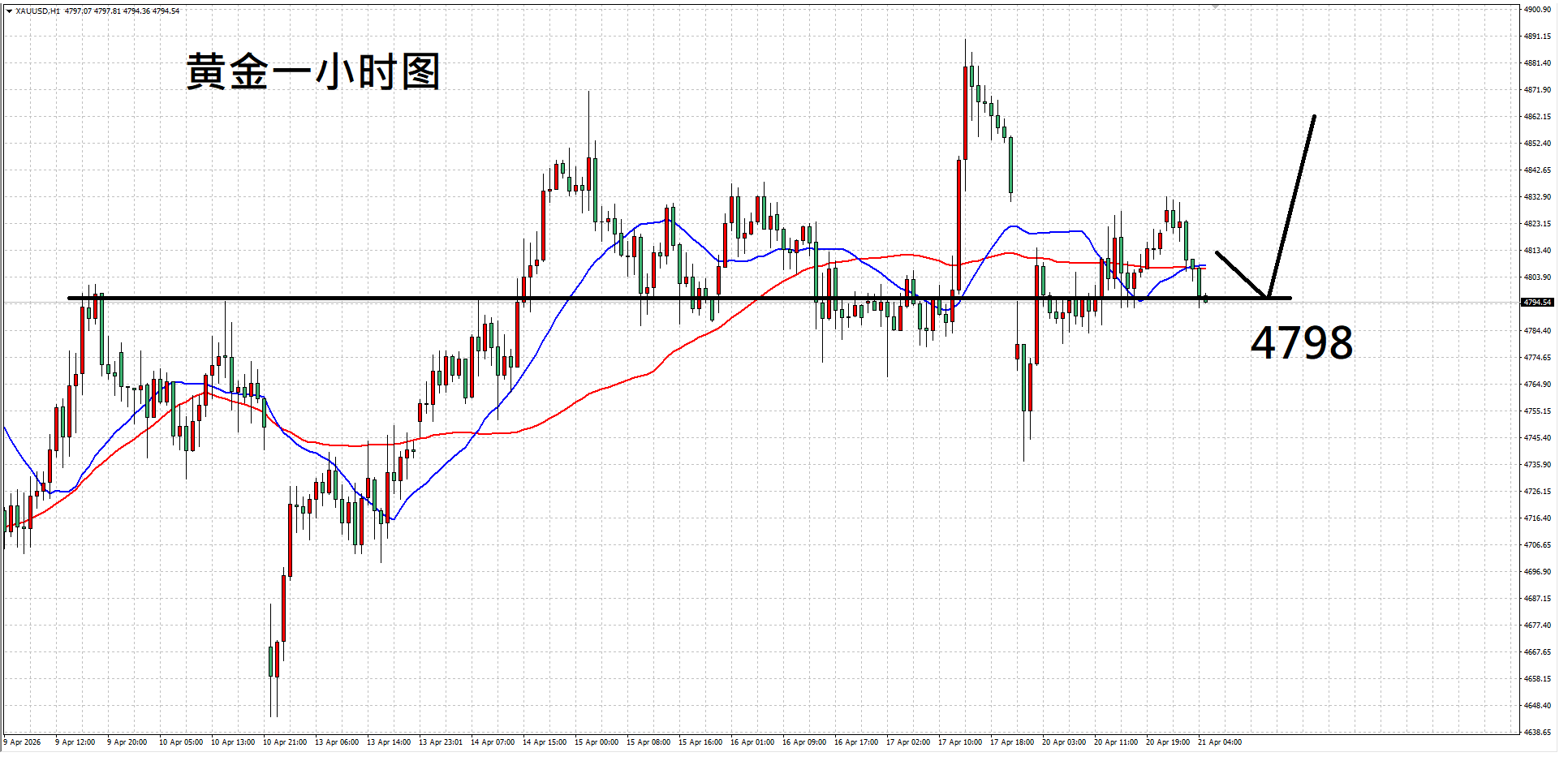
Task: Click the 4638.65 price axis label
Action: (x=1537, y=733)
